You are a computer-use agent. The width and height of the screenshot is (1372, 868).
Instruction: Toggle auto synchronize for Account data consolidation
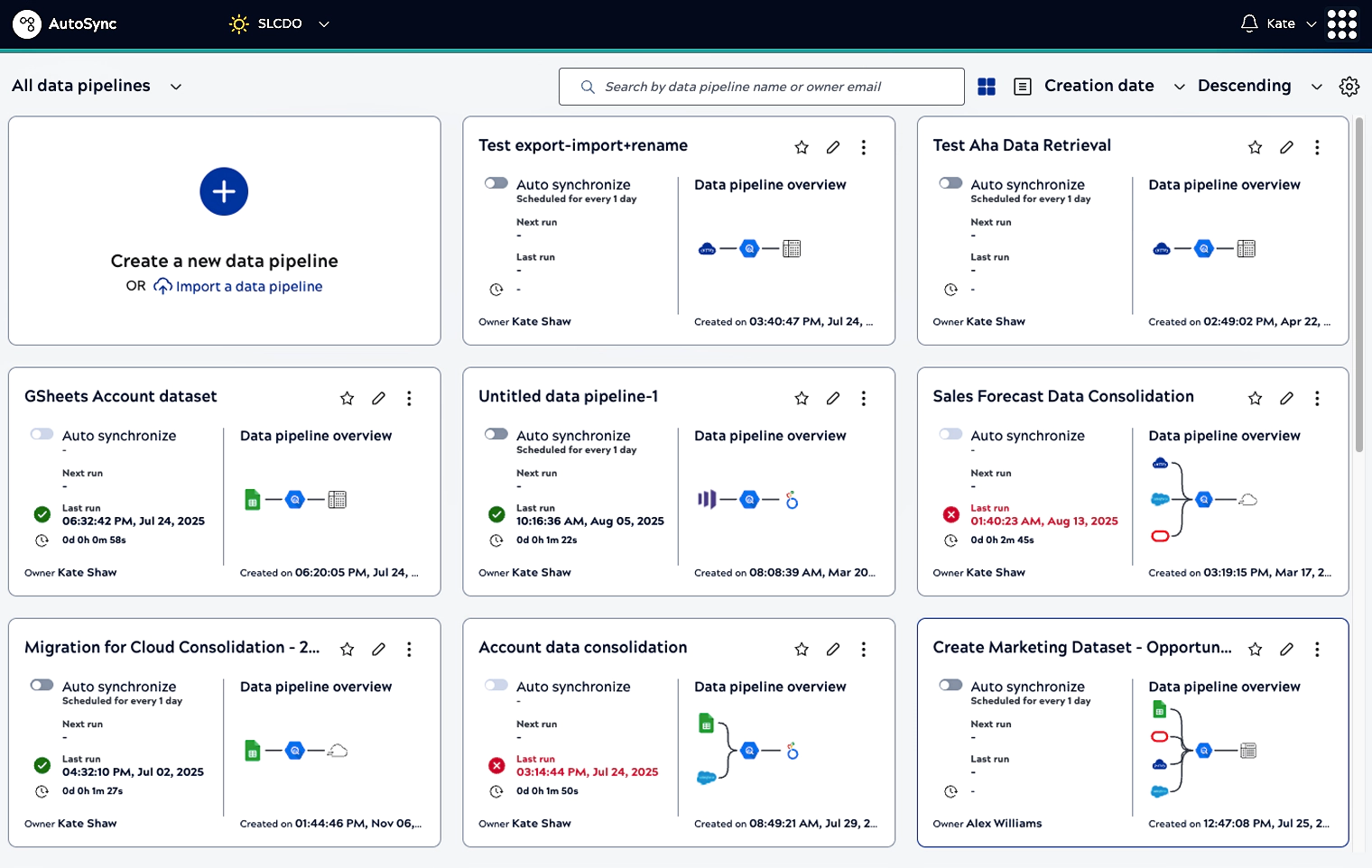(x=496, y=685)
